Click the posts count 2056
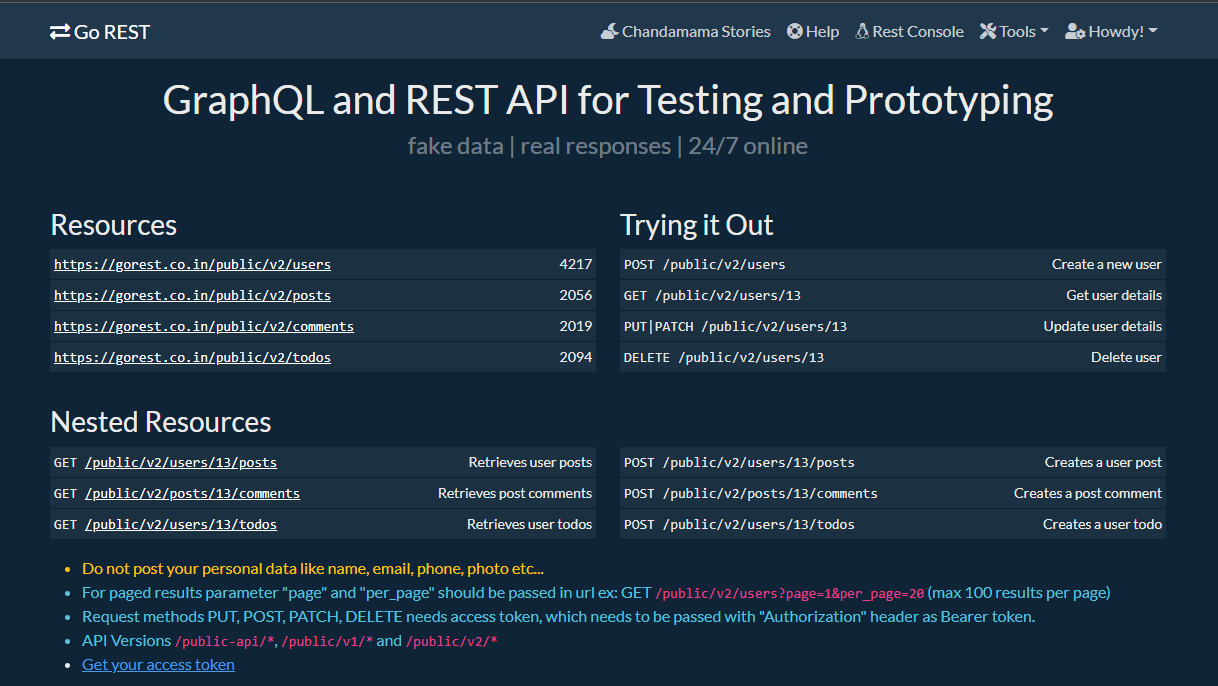The height and width of the screenshot is (686, 1218). (x=576, y=296)
